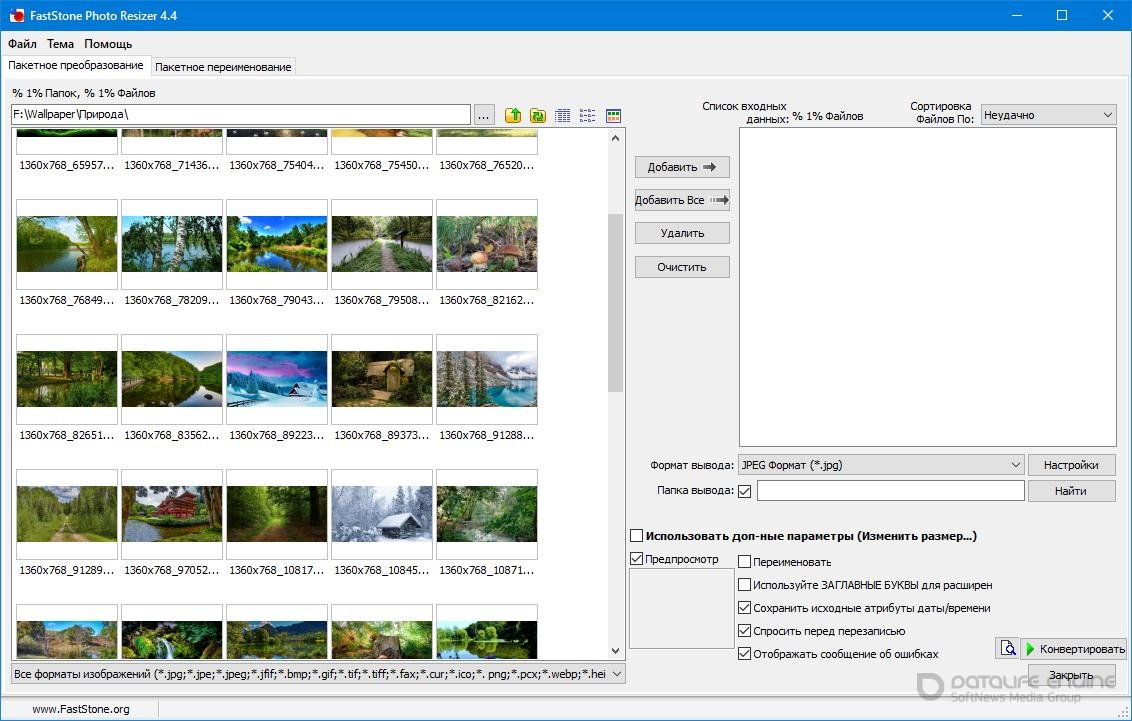The height and width of the screenshot is (721, 1132).
Task: Open the Файл menu
Action: point(22,44)
